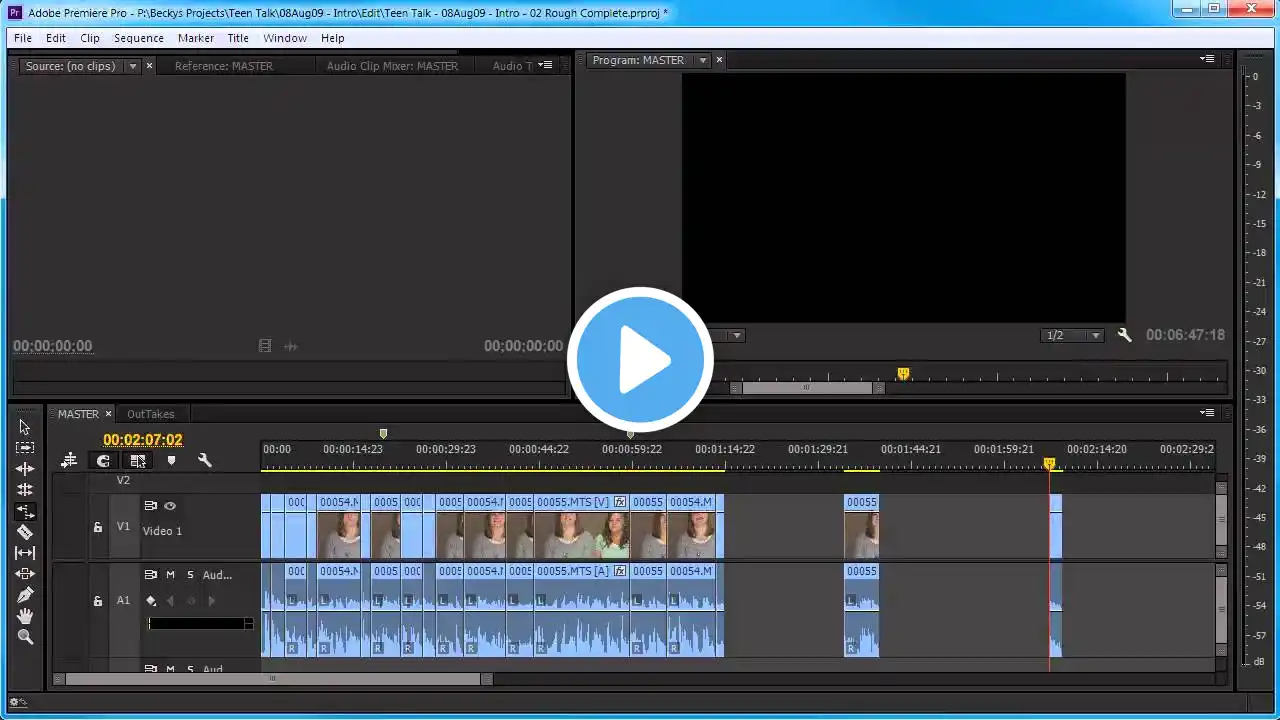Viewport: 1280px width, 720px height.
Task: Click the big blue play button
Action: pyautogui.click(x=640, y=360)
